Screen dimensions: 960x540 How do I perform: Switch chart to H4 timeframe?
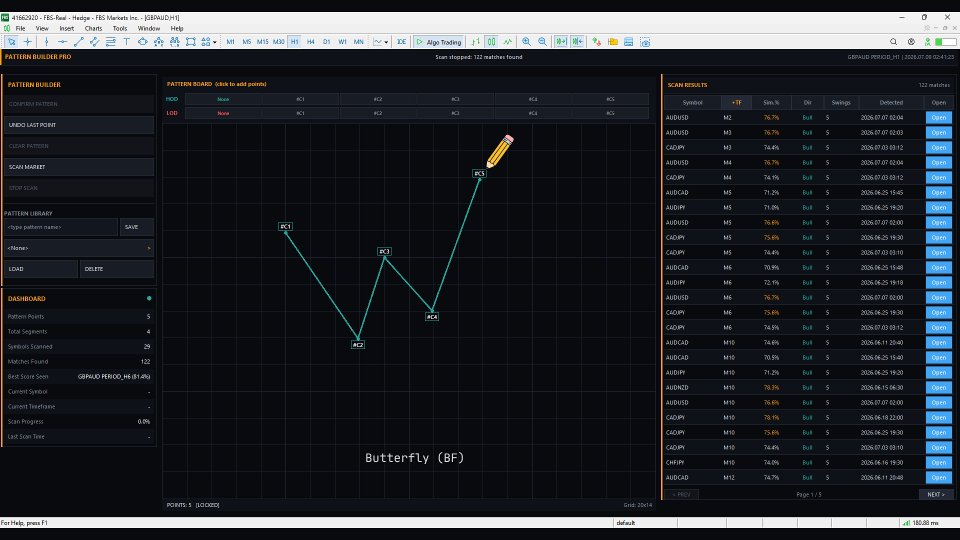[310, 42]
